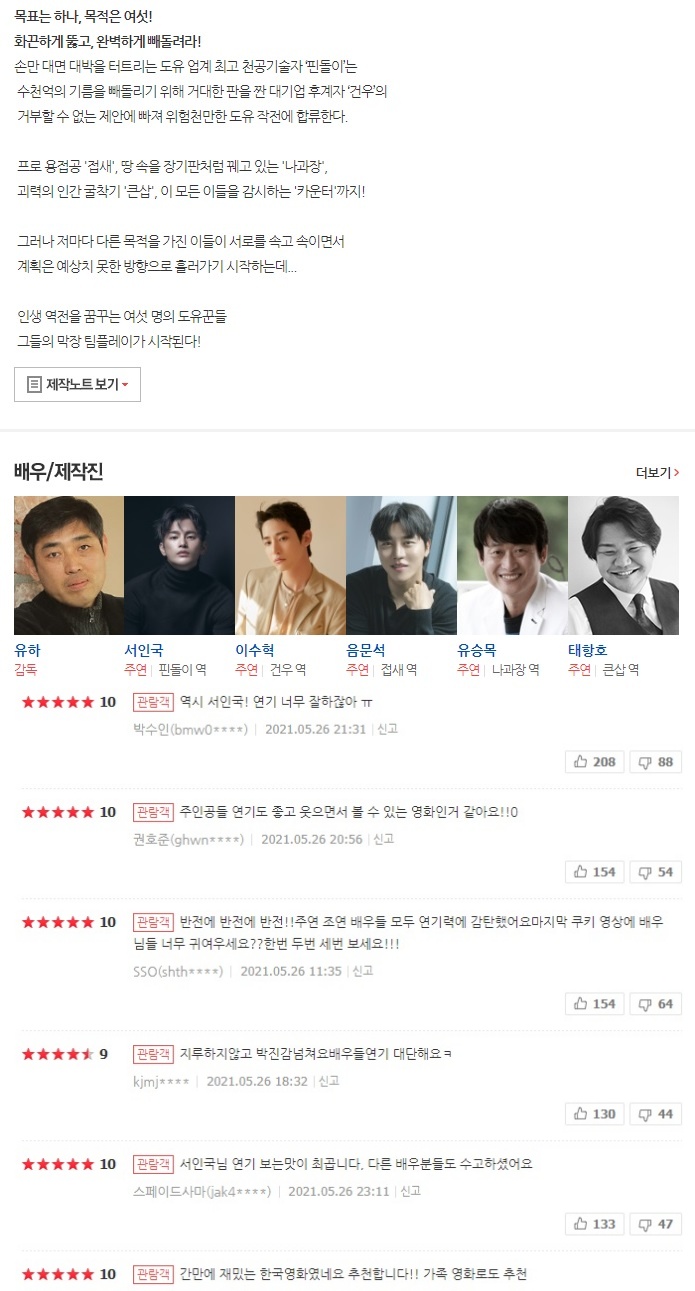This screenshot has width=695, height=1291.
Task: Expand the 제작노트 보기 dropdown
Action: pyautogui.click(x=77, y=384)
